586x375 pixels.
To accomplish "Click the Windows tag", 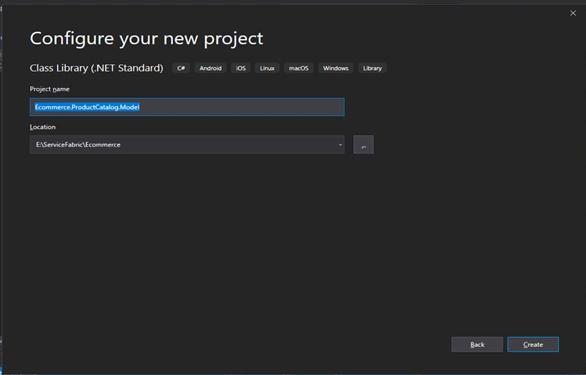I will pos(336,68).
